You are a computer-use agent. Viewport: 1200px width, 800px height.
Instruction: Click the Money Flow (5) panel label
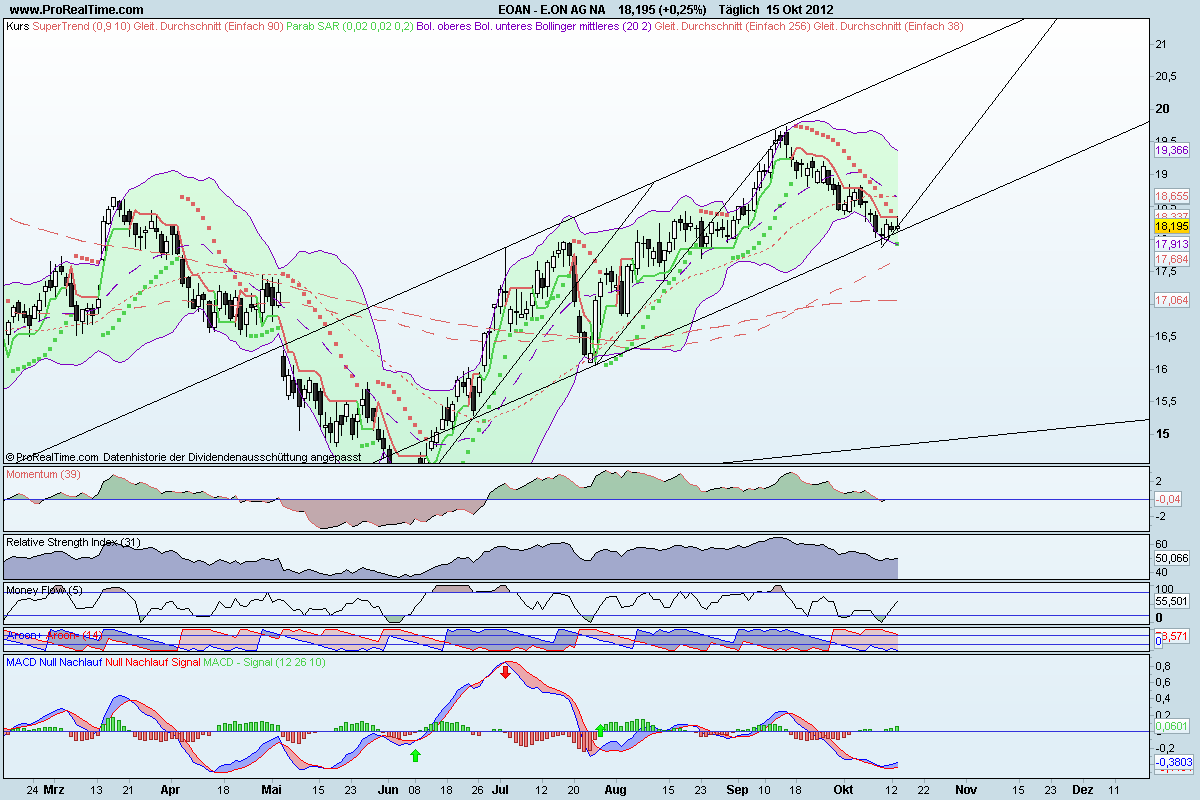click(45, 590)
